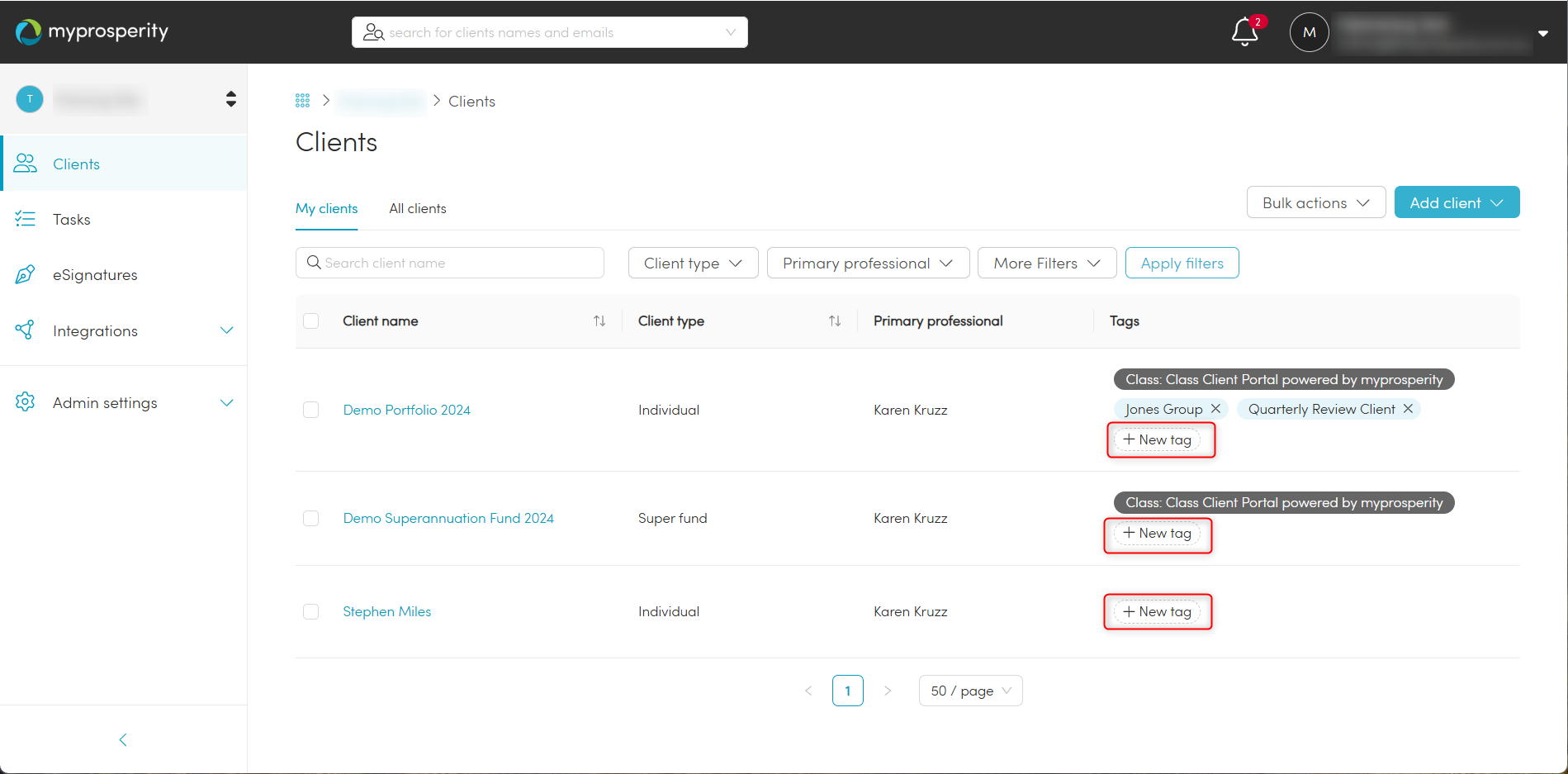This screenshot has width=1568, height=774.
Task: Sort by Client type column
Action: coord(835,321)
